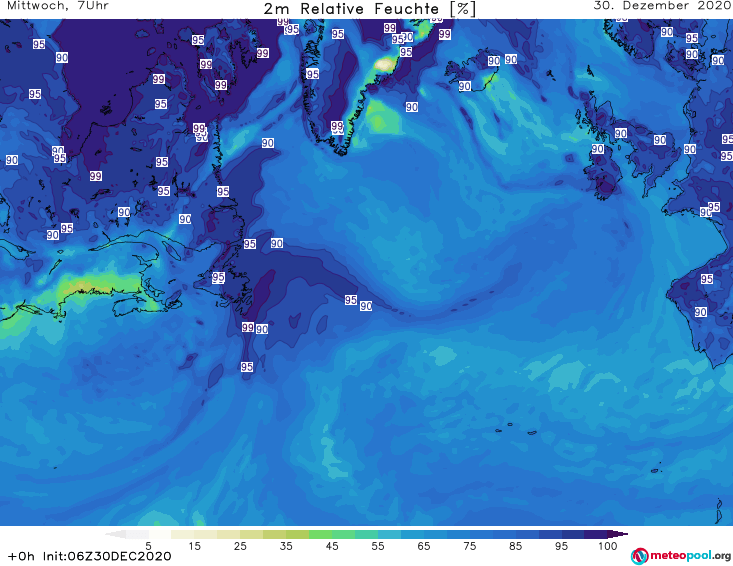Click the '30. Dezember 2020' date text
733x566 pixels.
click(661, 6)
